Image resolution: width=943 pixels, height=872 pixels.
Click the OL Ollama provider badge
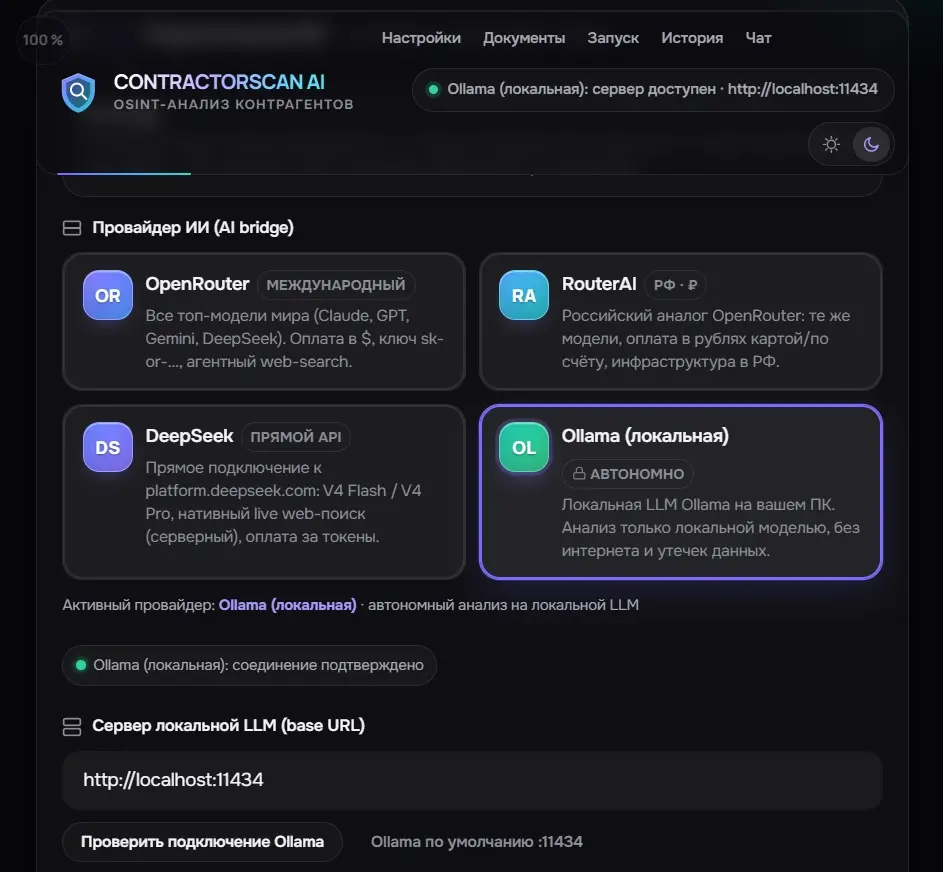tap(524, 447)
